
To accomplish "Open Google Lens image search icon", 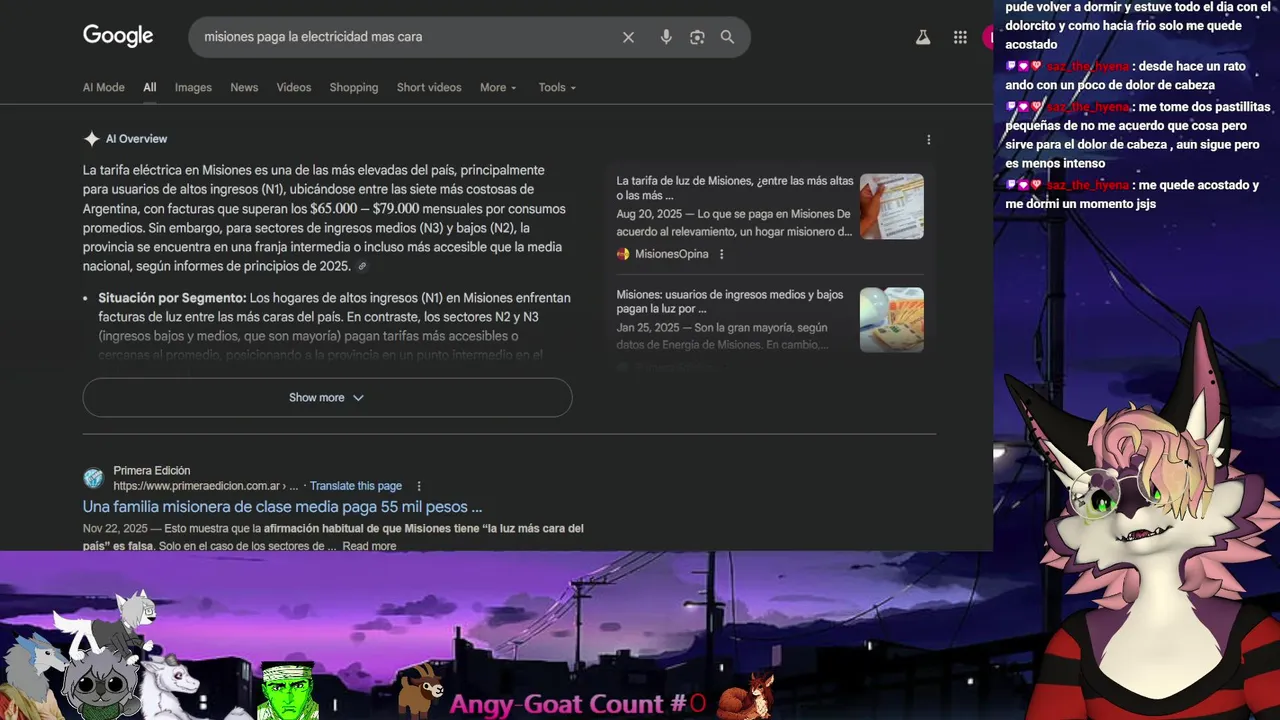I will point(697,37).
